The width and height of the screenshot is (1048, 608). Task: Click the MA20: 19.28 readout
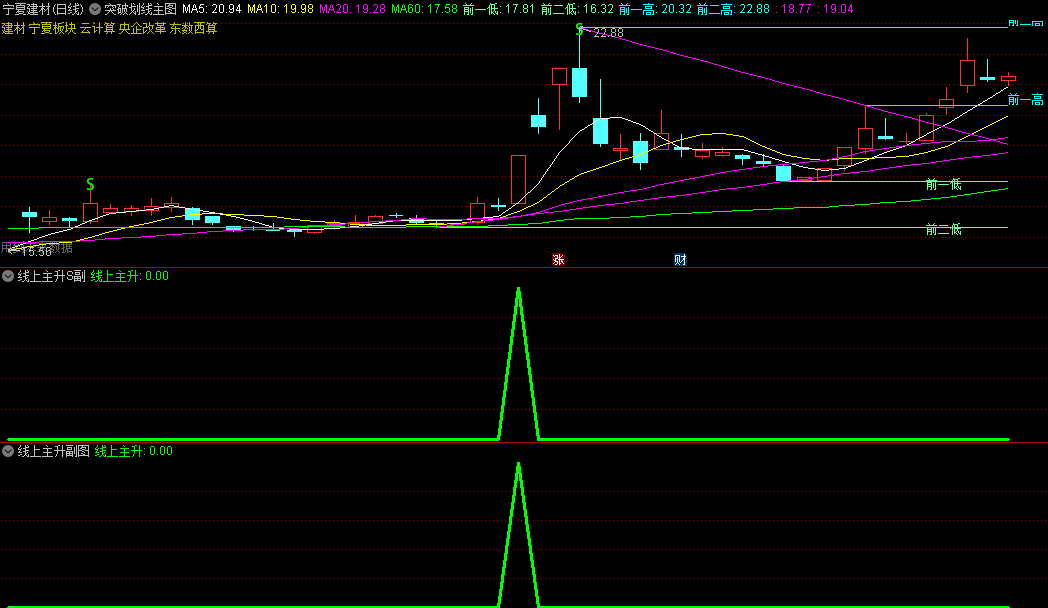pos(352,9)
